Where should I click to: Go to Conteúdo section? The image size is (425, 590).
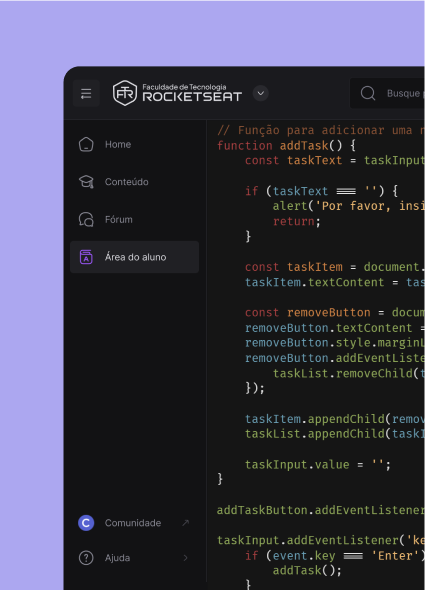(x=134, y=182)
